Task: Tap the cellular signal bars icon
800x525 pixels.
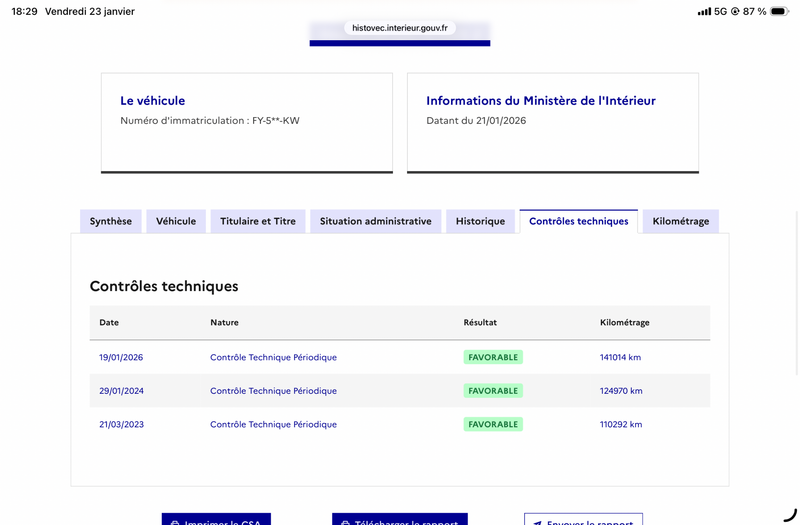Action: [x=704, y=12]
